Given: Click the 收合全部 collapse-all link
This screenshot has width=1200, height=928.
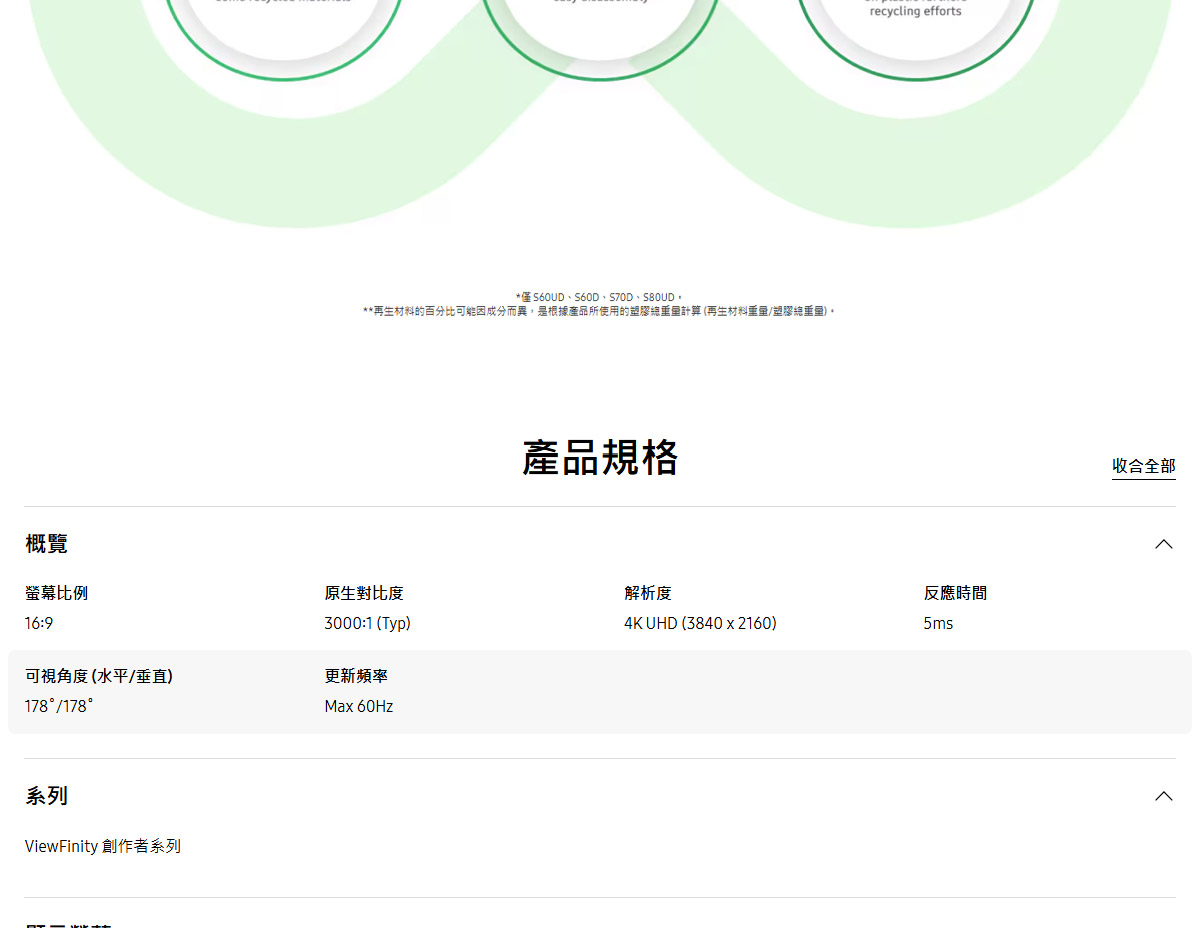Looking at the screenshot, I should (1143, 466).
